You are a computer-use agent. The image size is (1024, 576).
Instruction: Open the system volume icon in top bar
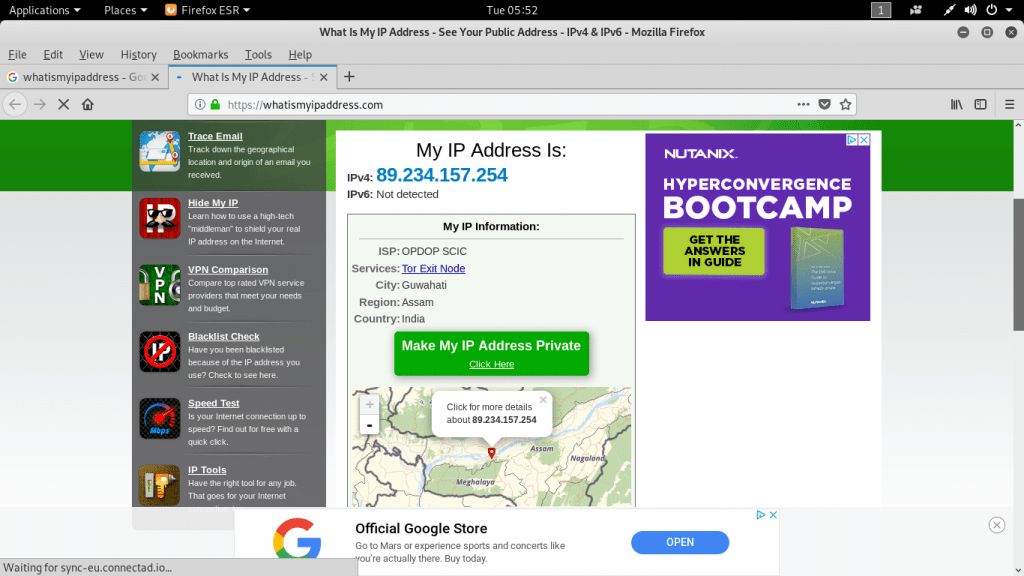click(970, 10)
